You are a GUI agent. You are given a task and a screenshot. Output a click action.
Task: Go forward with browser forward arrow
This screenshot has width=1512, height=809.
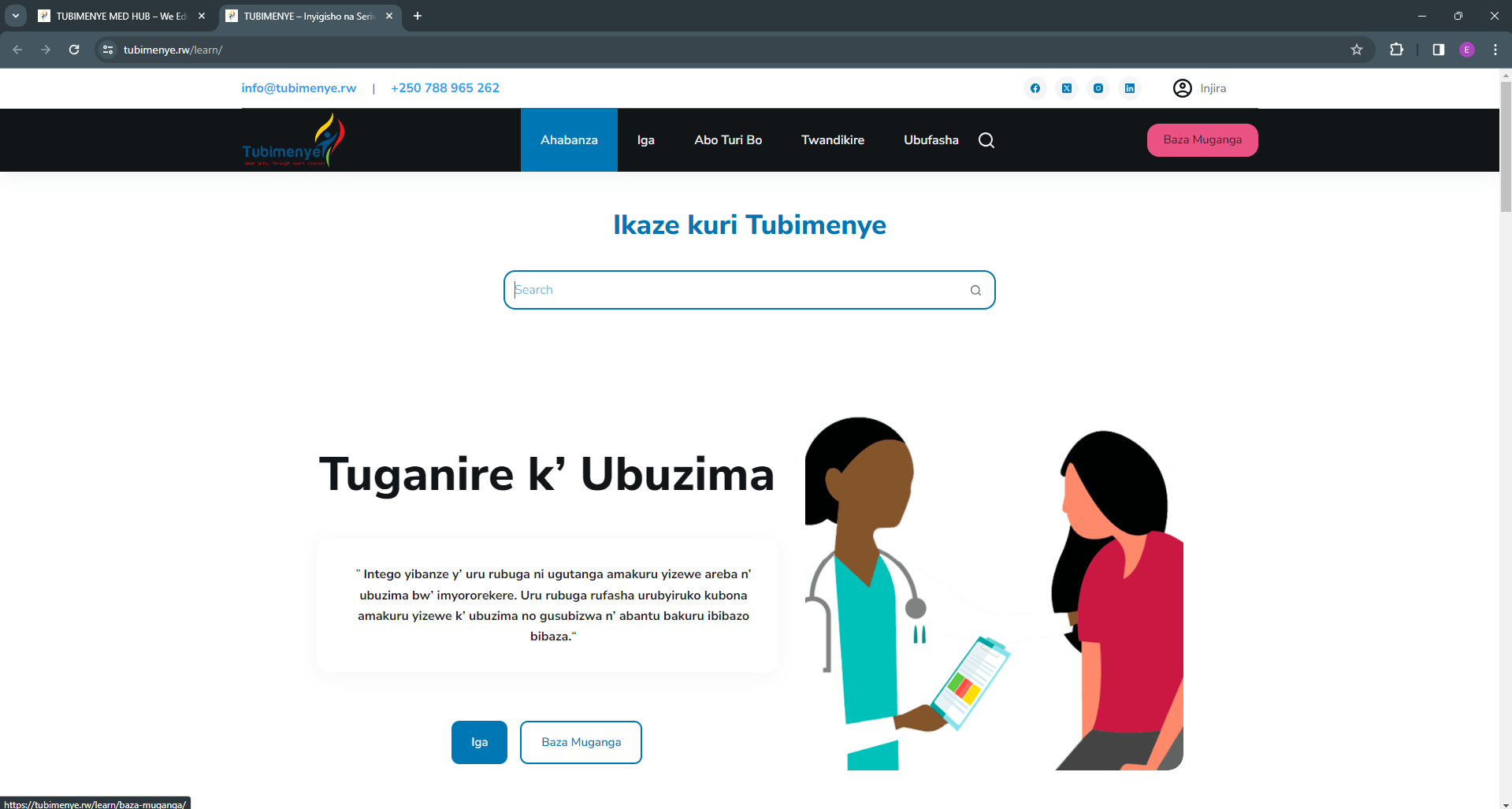tap(46, 50)
